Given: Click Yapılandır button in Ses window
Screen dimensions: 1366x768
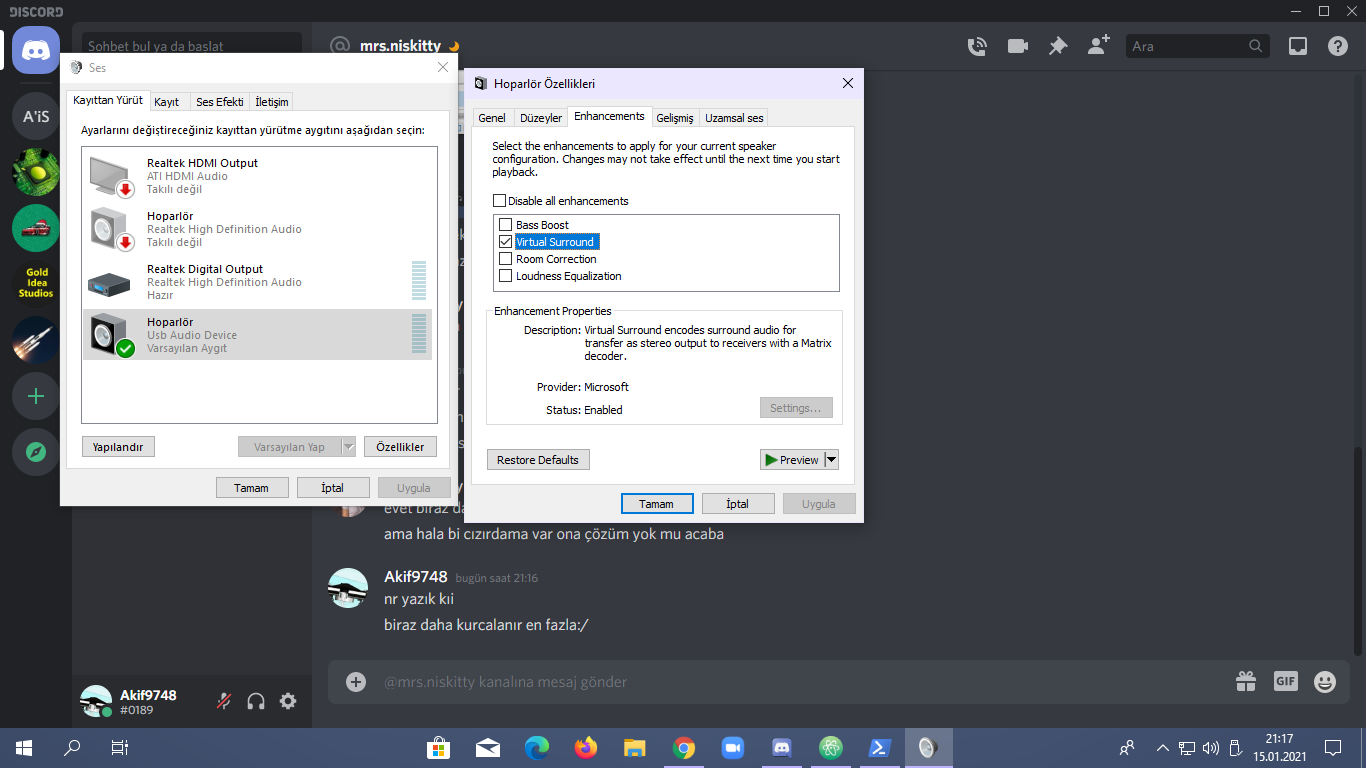Looking at the screenshot, I should 118,447.
